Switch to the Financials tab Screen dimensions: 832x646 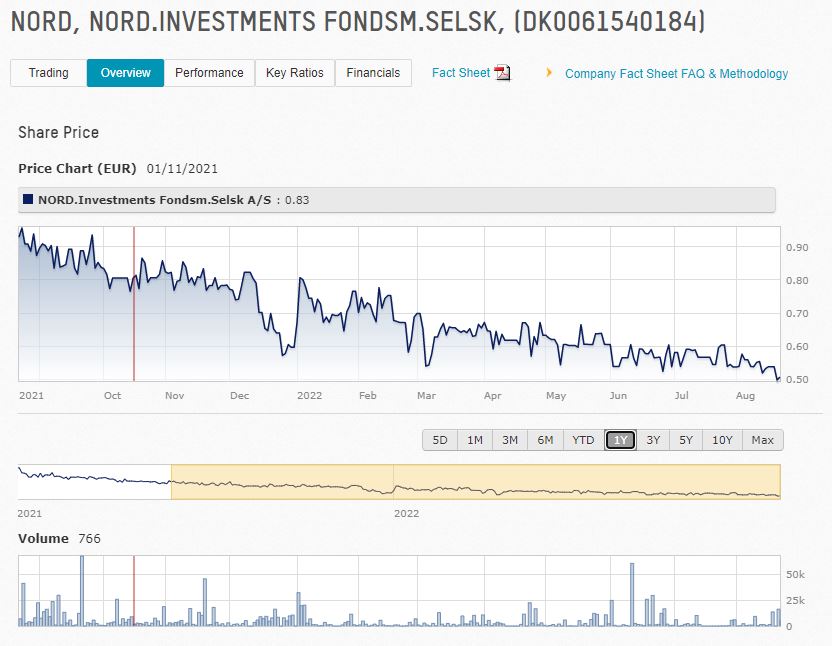click(373, 73)
